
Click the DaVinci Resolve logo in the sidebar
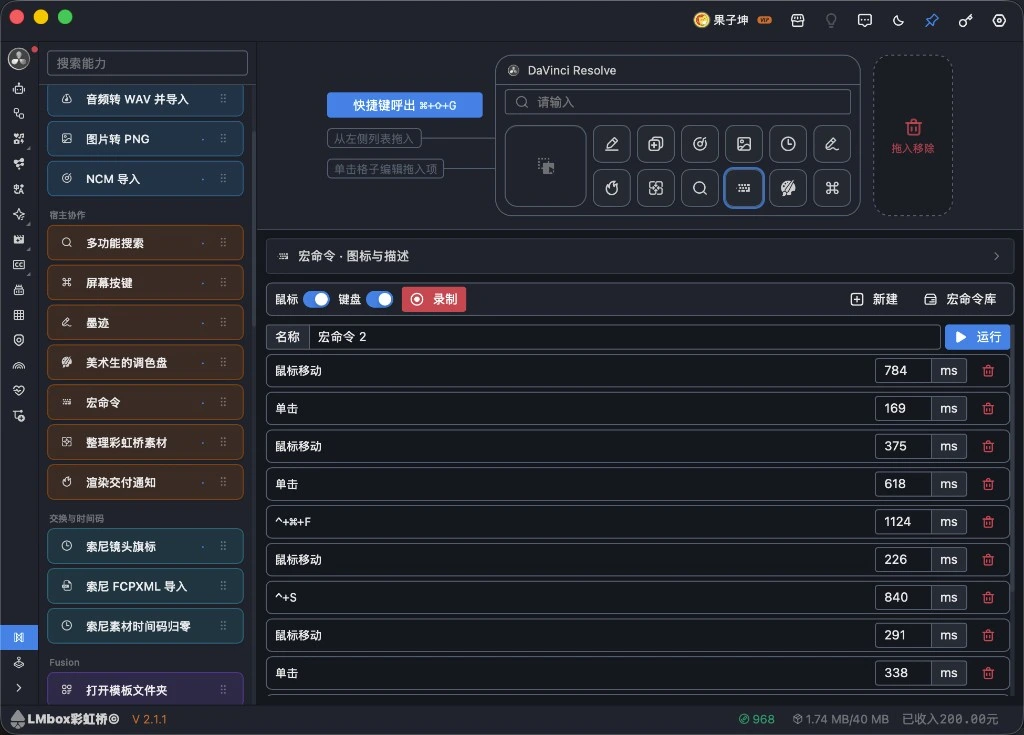(x=18, y=59)
